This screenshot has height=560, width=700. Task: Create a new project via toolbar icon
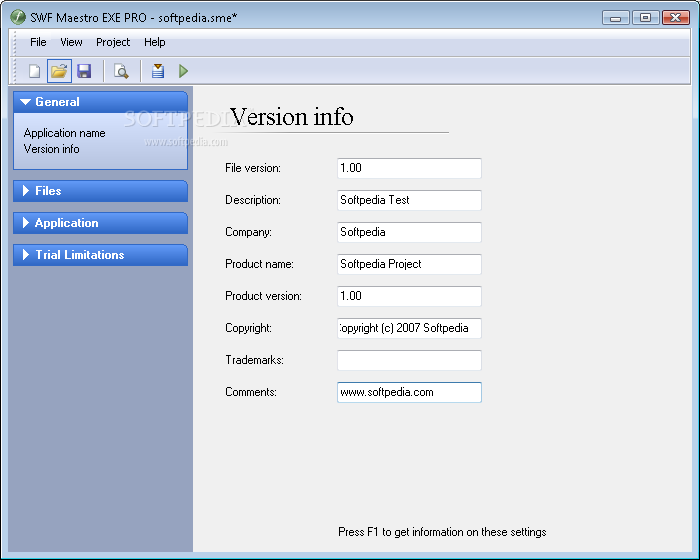click(34, 71)
